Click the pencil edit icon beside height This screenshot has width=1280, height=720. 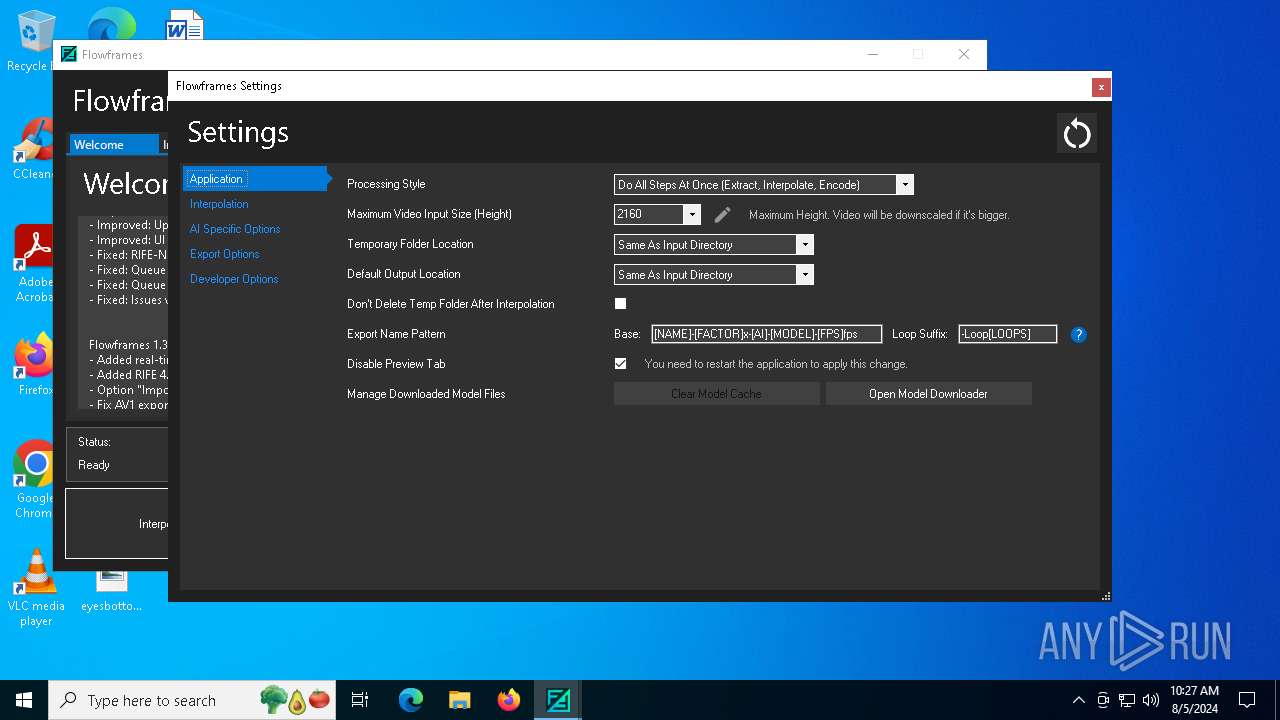click(723, 214)
